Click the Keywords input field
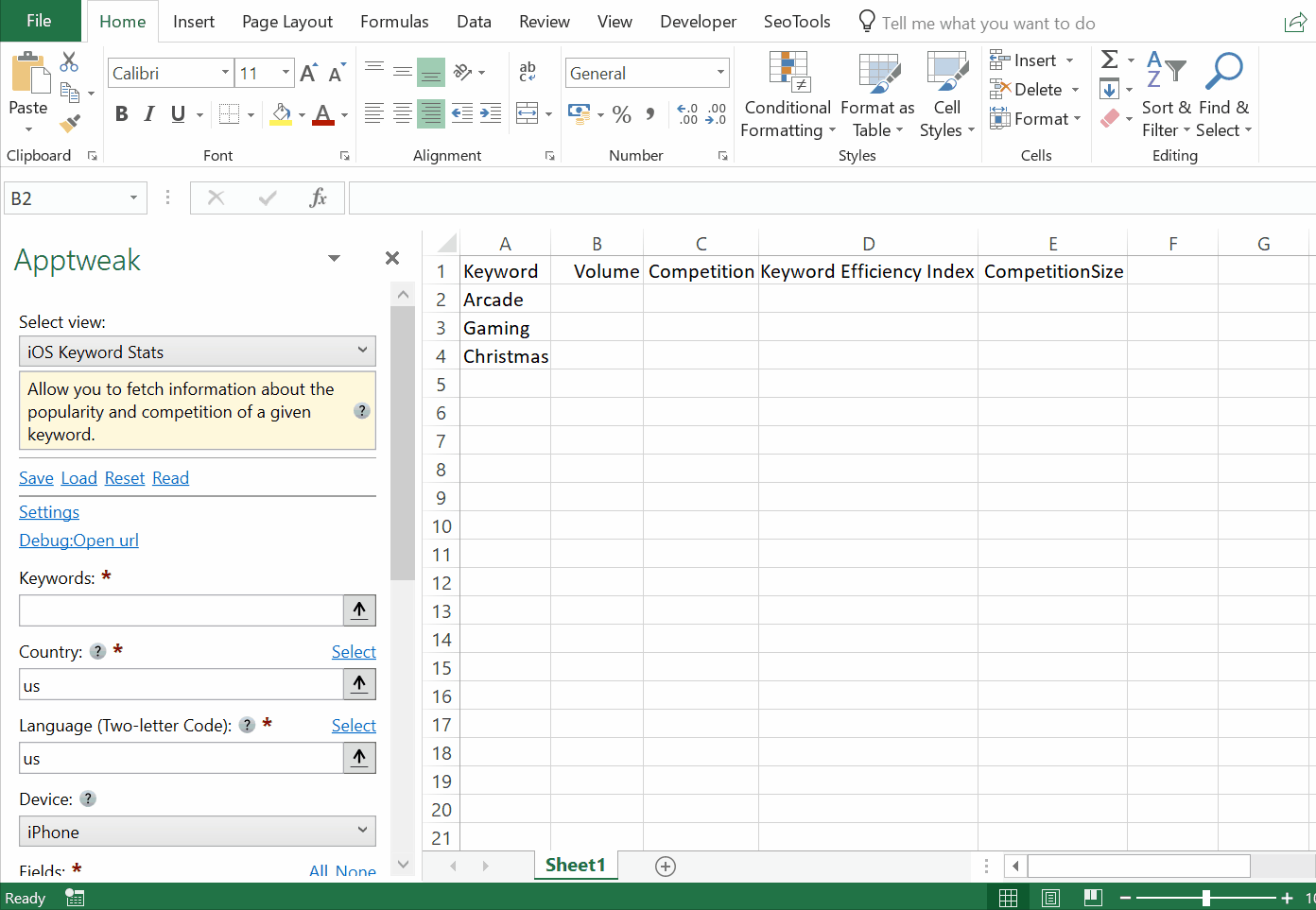 [x=181, y=610]
